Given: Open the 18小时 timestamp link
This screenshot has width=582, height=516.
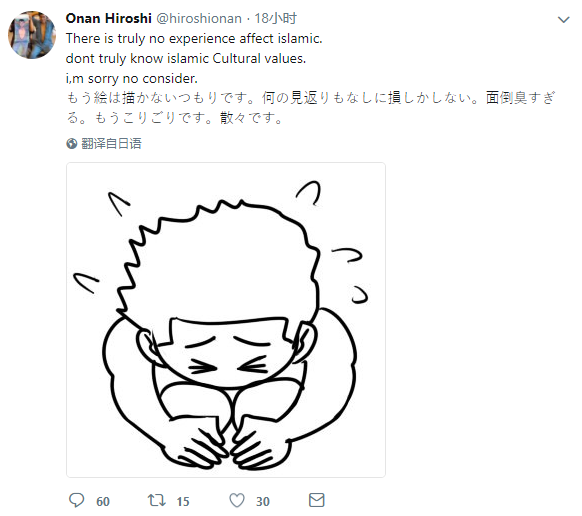Looking at the screenshot, I should tap(275, 18).
